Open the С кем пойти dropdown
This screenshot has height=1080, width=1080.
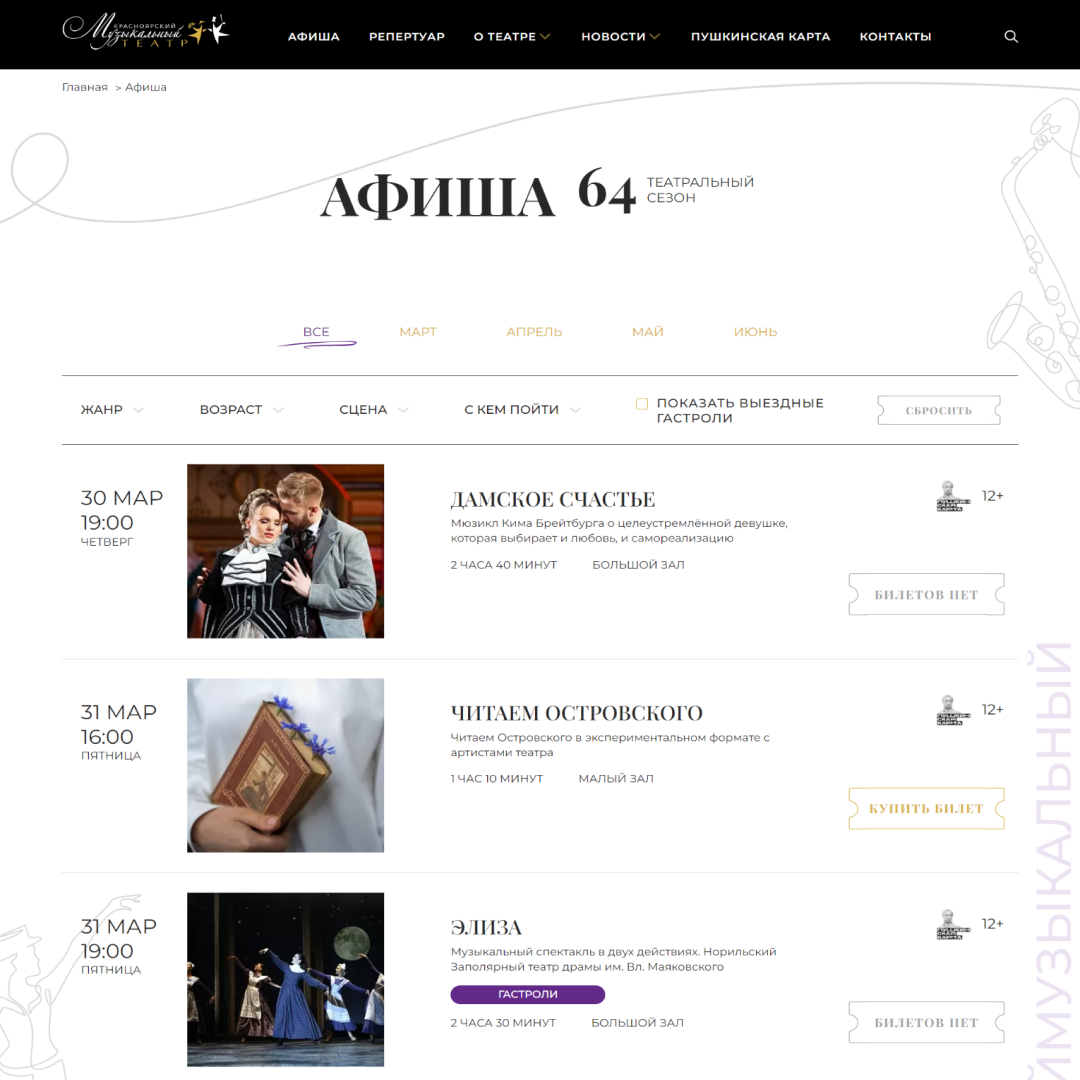click(523, 410)
